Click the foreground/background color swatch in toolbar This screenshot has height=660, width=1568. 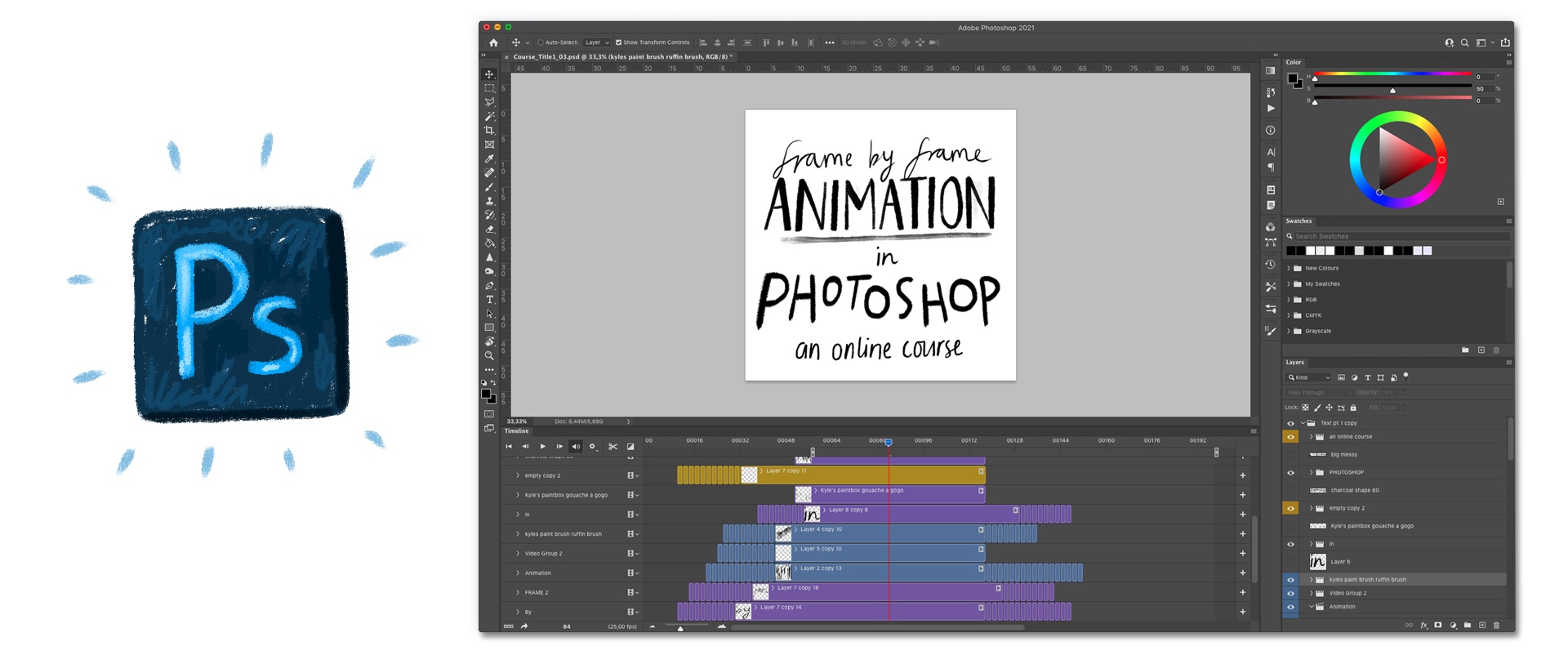tap(488, 396)
